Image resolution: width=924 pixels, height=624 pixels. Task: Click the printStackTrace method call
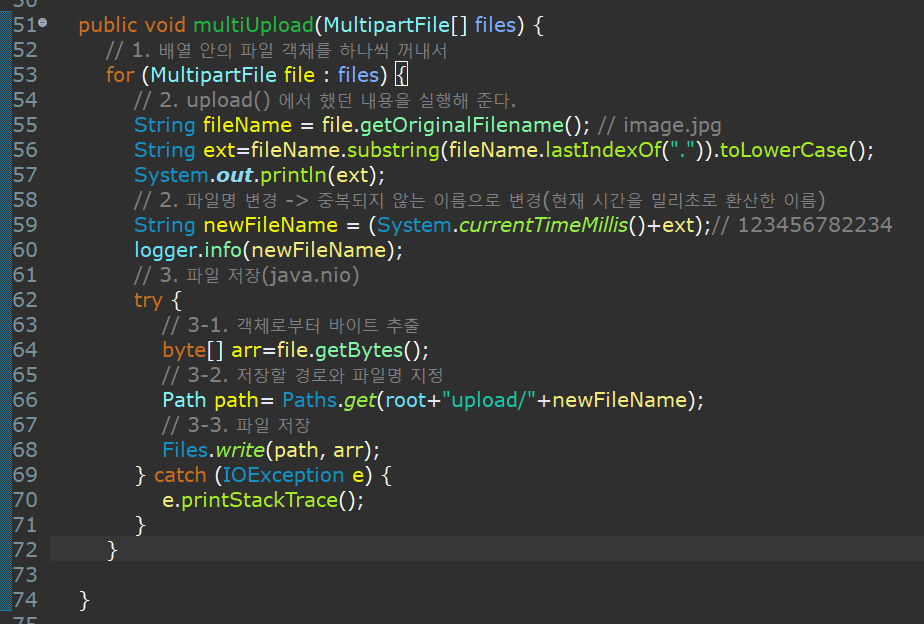tap(259, 500)
